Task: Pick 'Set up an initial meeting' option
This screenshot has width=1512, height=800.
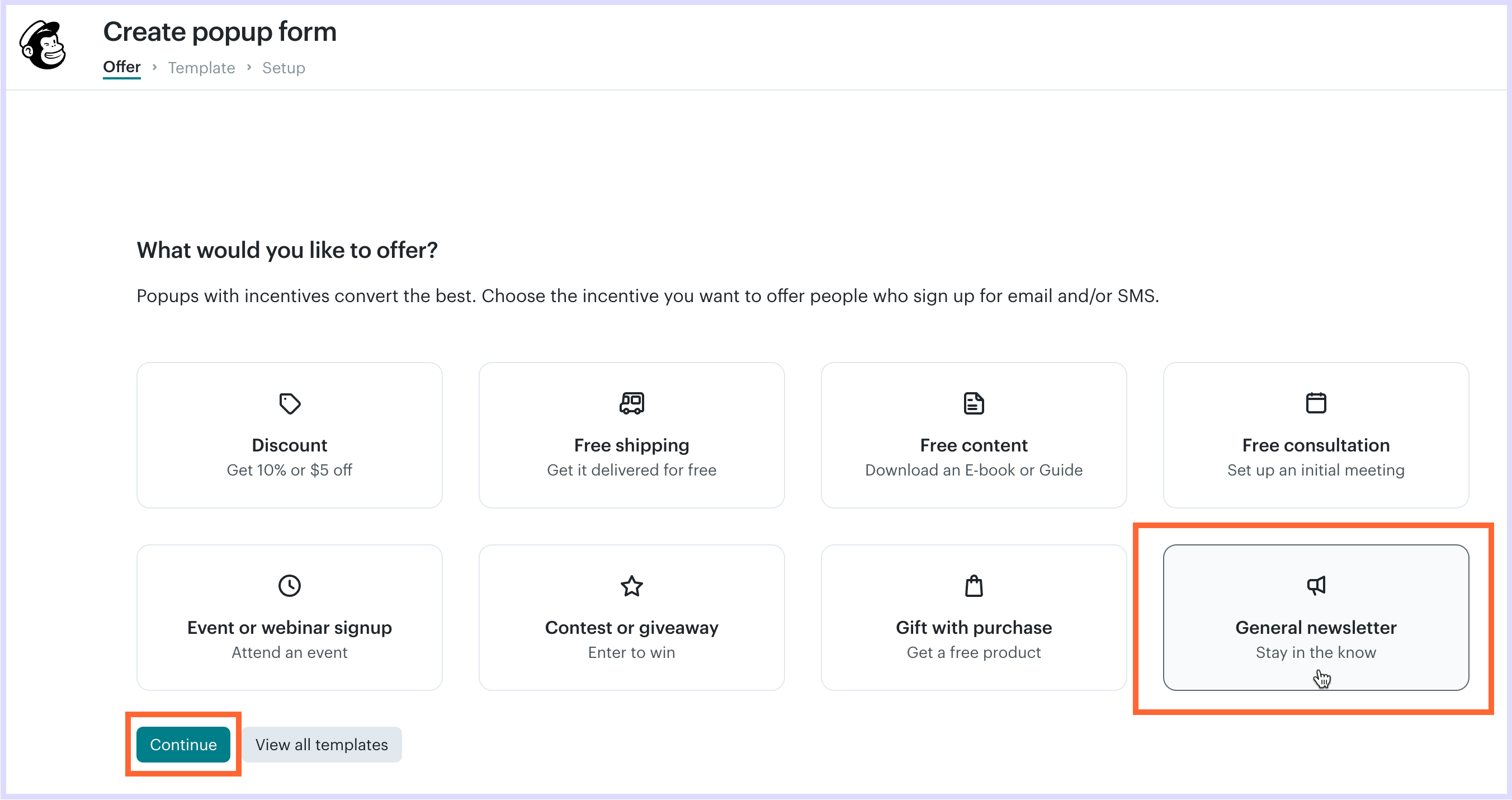Action: (1315, 470)
